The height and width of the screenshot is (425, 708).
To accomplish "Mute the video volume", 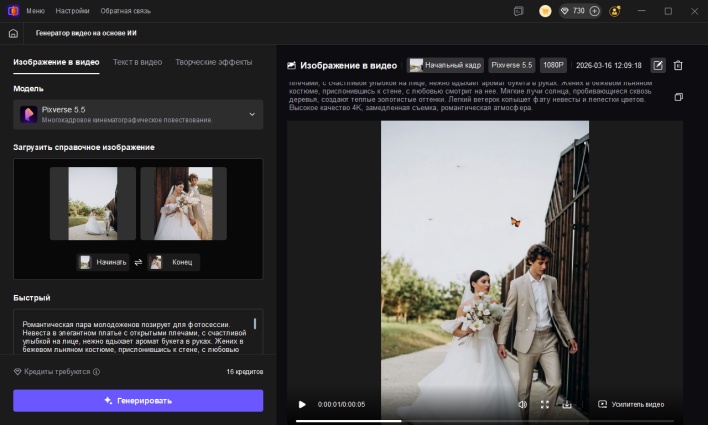I will [522, 404].
